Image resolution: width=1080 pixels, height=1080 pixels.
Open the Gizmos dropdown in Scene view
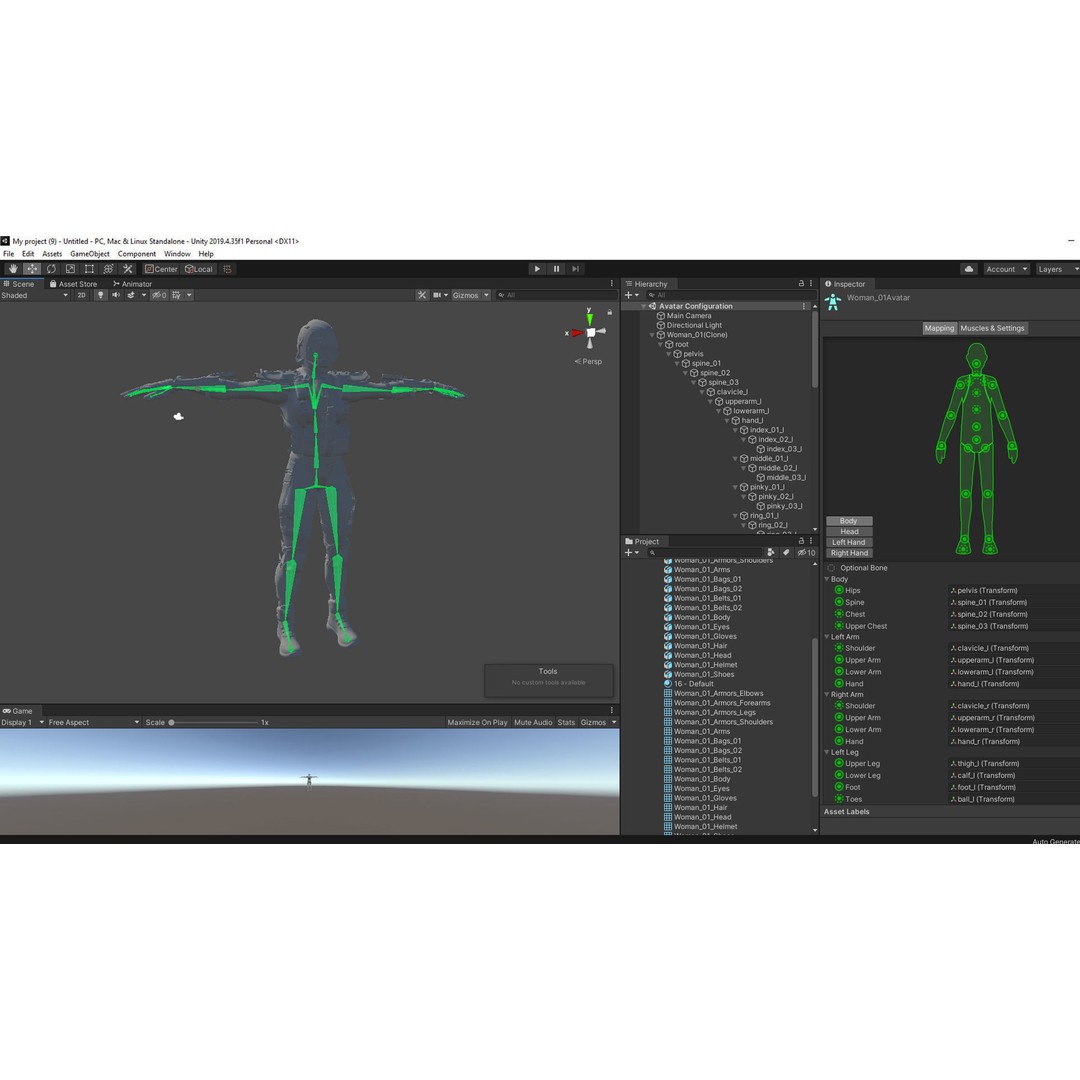[x=470, y=295]
